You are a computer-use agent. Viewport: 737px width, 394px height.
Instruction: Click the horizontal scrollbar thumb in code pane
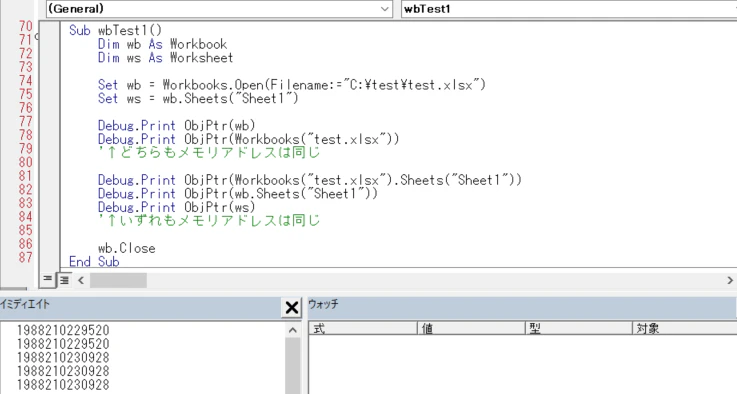click(x=118, y=280)
